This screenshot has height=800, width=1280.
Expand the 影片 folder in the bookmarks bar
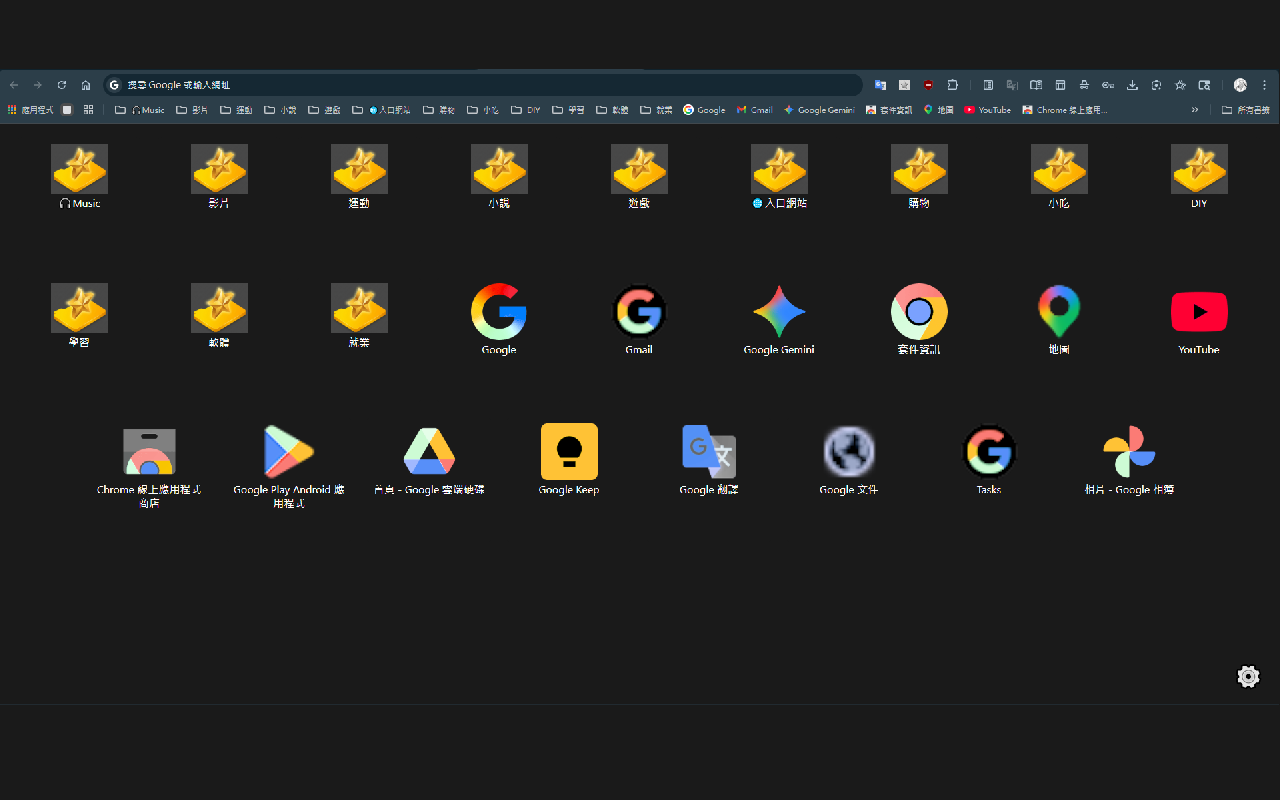tap(192, 110)
